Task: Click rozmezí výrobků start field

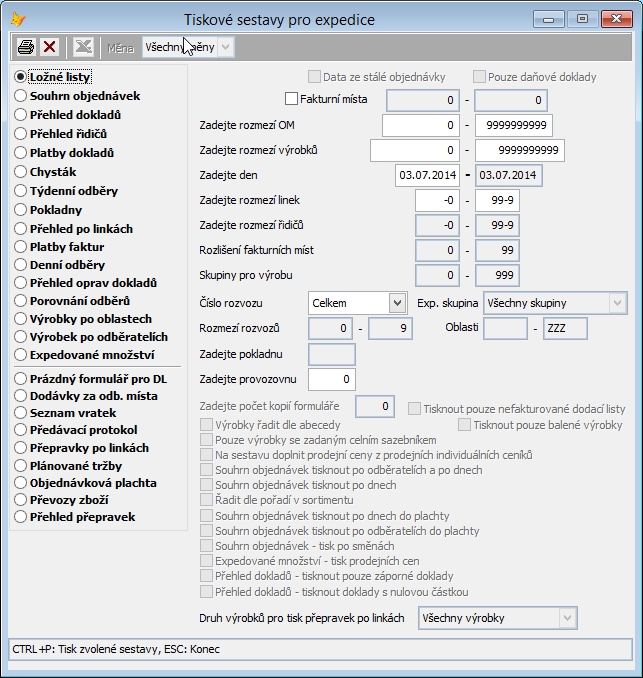Action: [x=415, y=150]
